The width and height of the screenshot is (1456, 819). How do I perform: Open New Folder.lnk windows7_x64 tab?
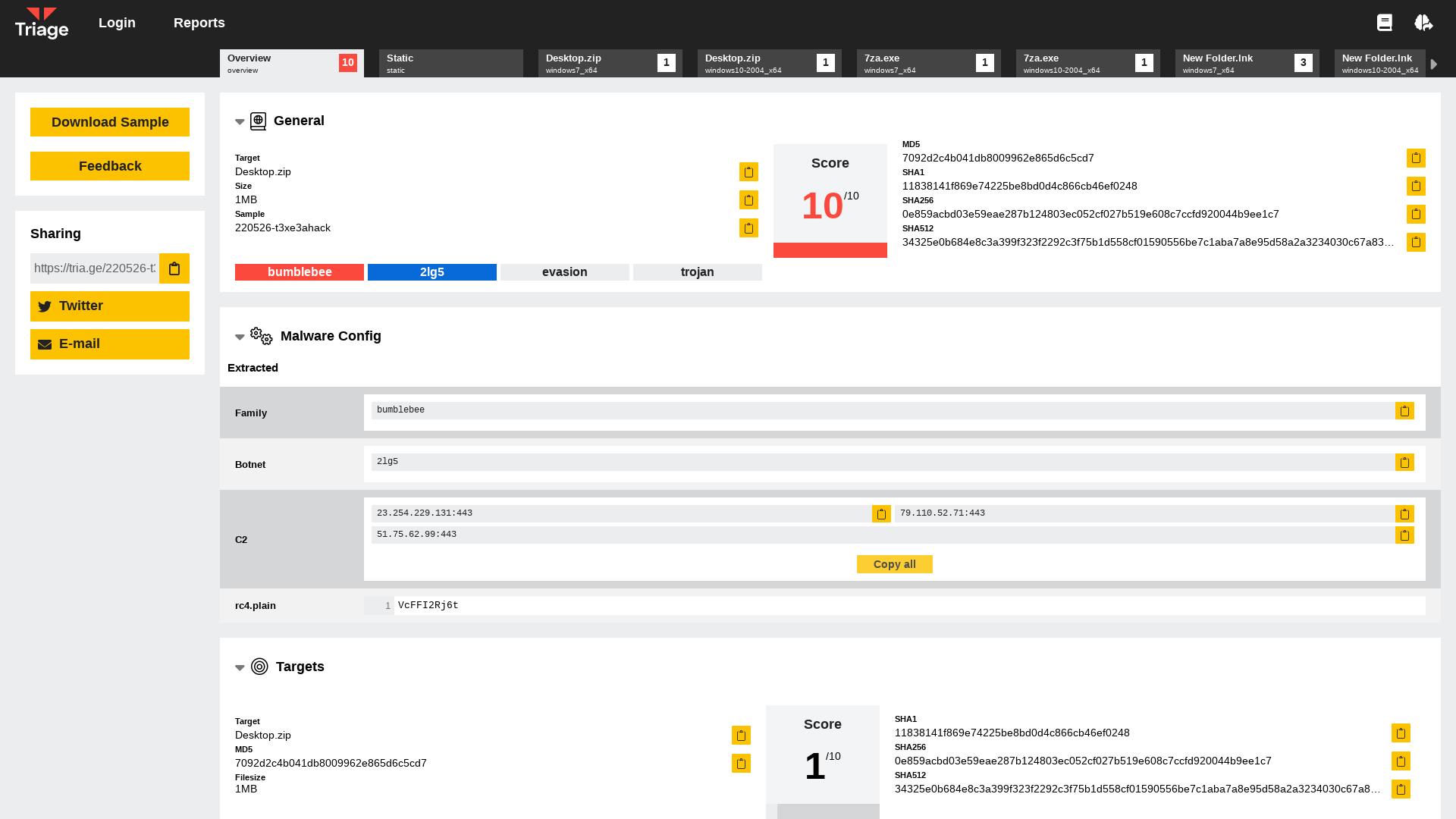coord(1247,64)
